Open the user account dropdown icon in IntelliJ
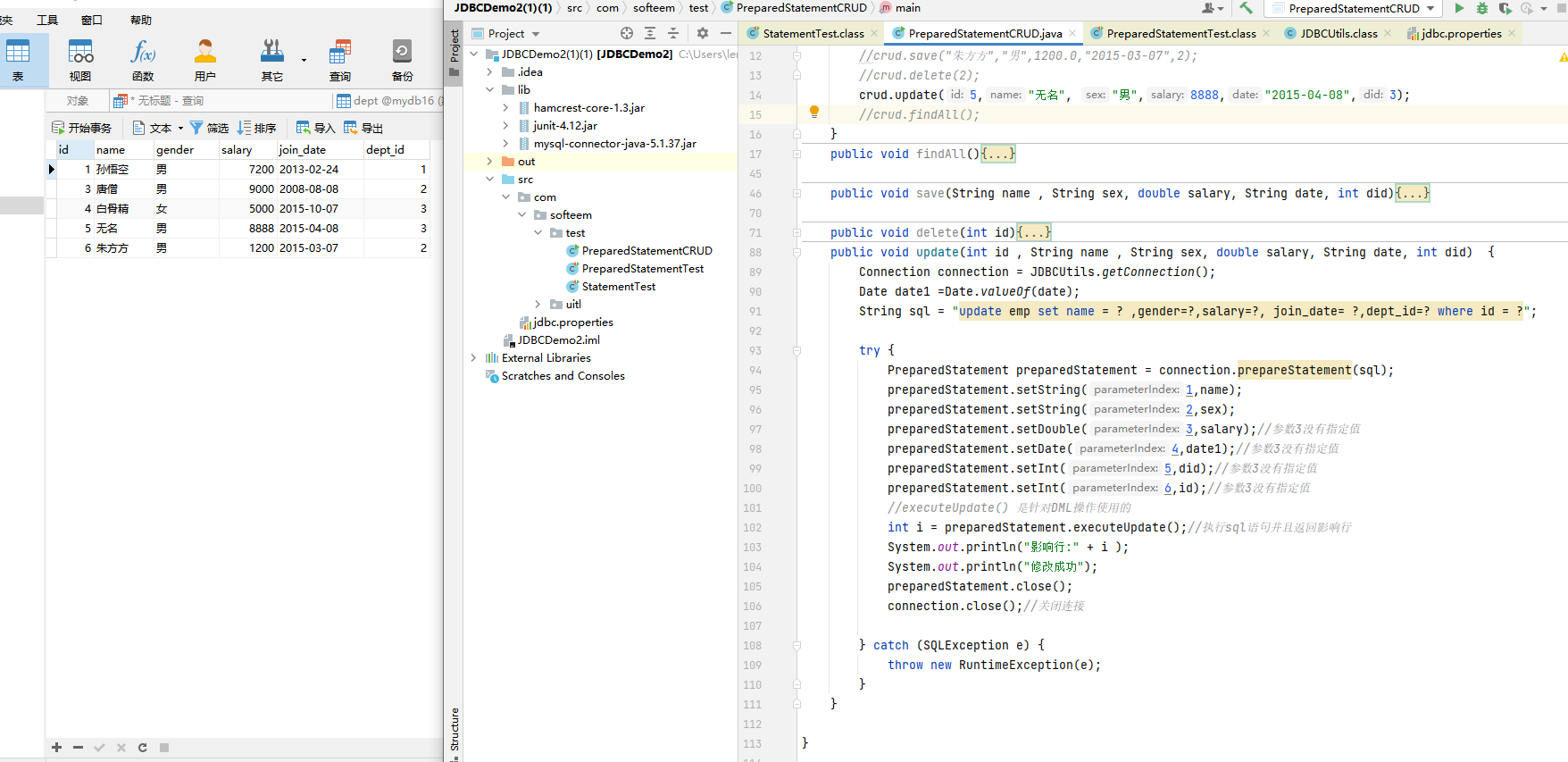The height and width of the screenshot is (762, 1568). coord(1212,8)
